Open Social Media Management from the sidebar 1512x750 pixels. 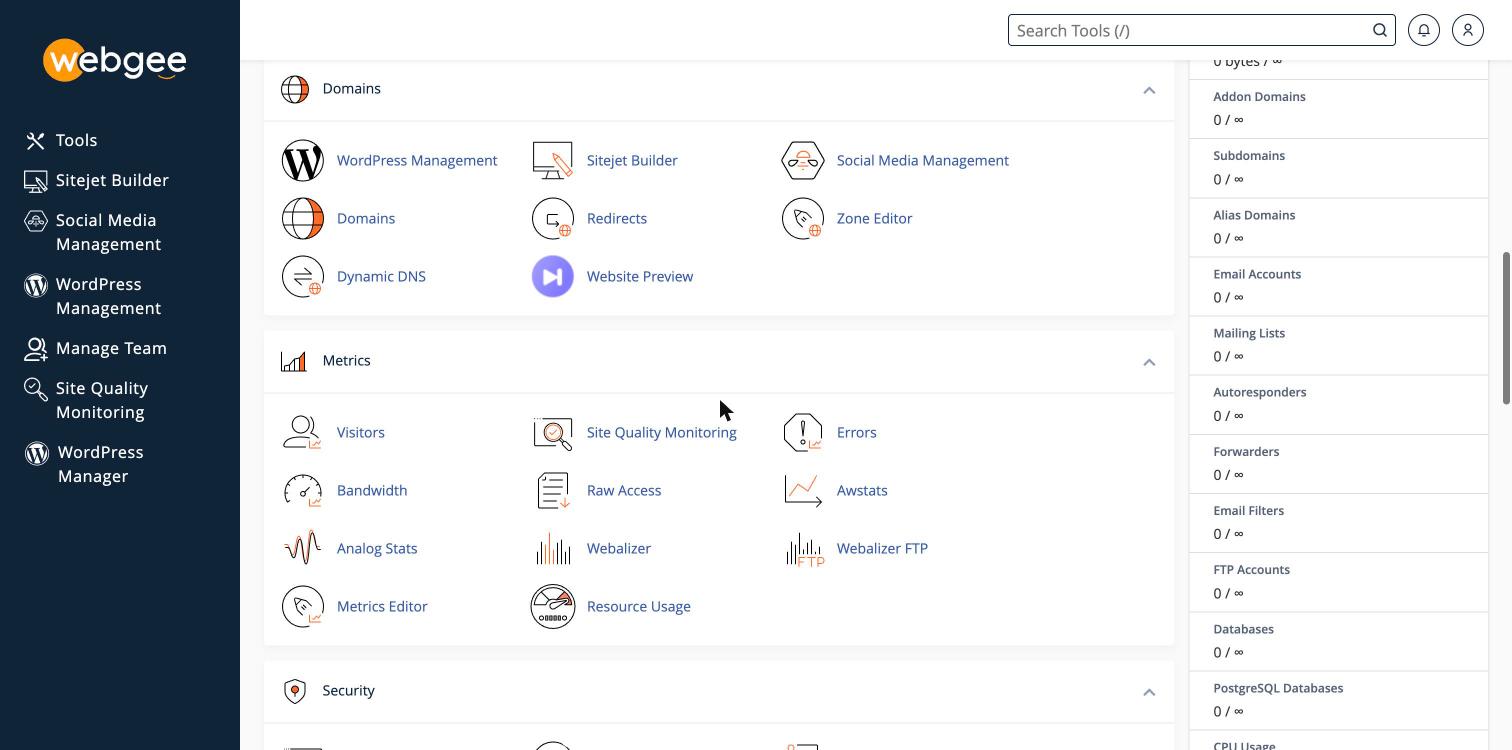(93, 232)
